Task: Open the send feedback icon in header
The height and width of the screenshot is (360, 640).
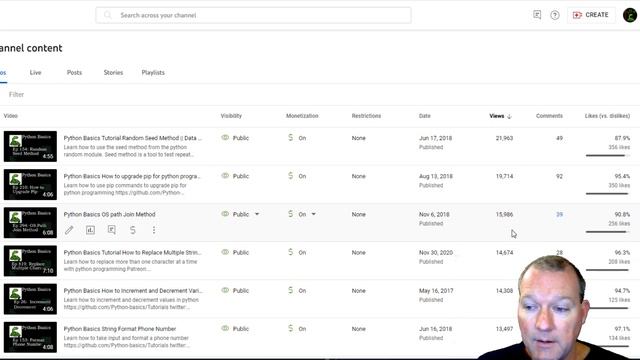Action: (x=537, y=15)
